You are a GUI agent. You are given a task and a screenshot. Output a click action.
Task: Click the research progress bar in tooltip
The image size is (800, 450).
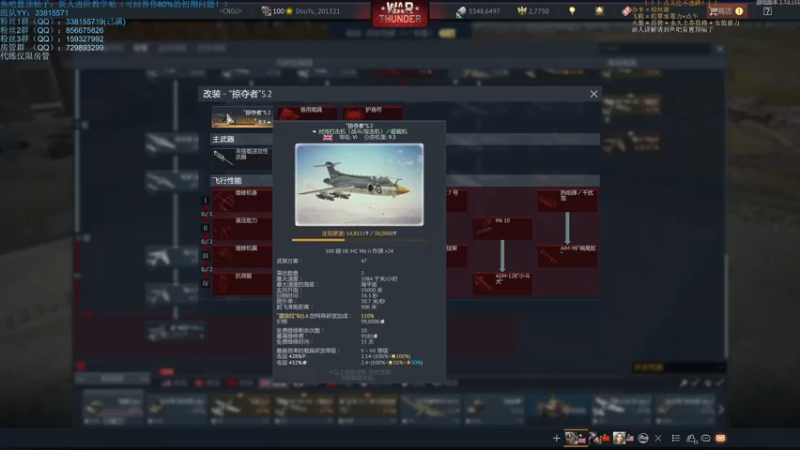(x=359, y=239)
